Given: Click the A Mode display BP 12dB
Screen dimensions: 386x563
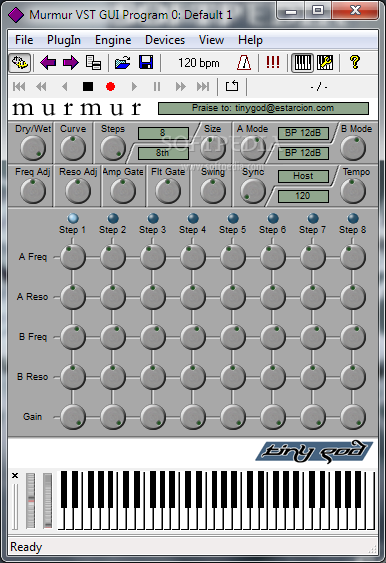Looking at the screenshot, I should click(x=303, y=133).
